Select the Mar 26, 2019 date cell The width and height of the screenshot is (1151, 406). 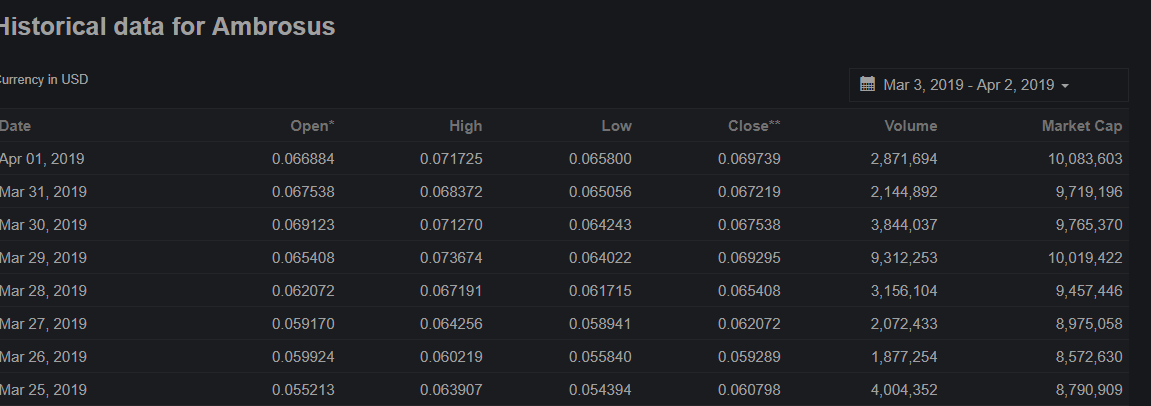[43, 357]
